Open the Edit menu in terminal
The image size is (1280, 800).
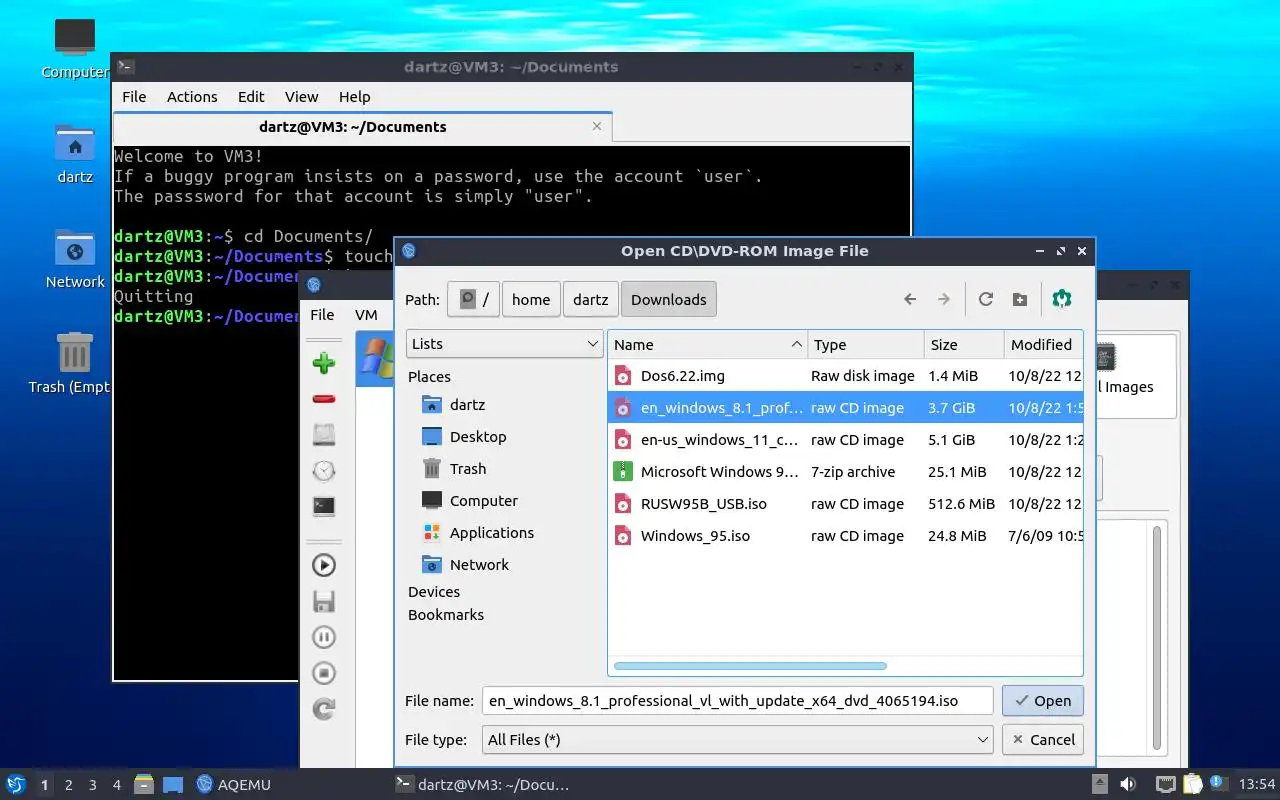point(251,97)
